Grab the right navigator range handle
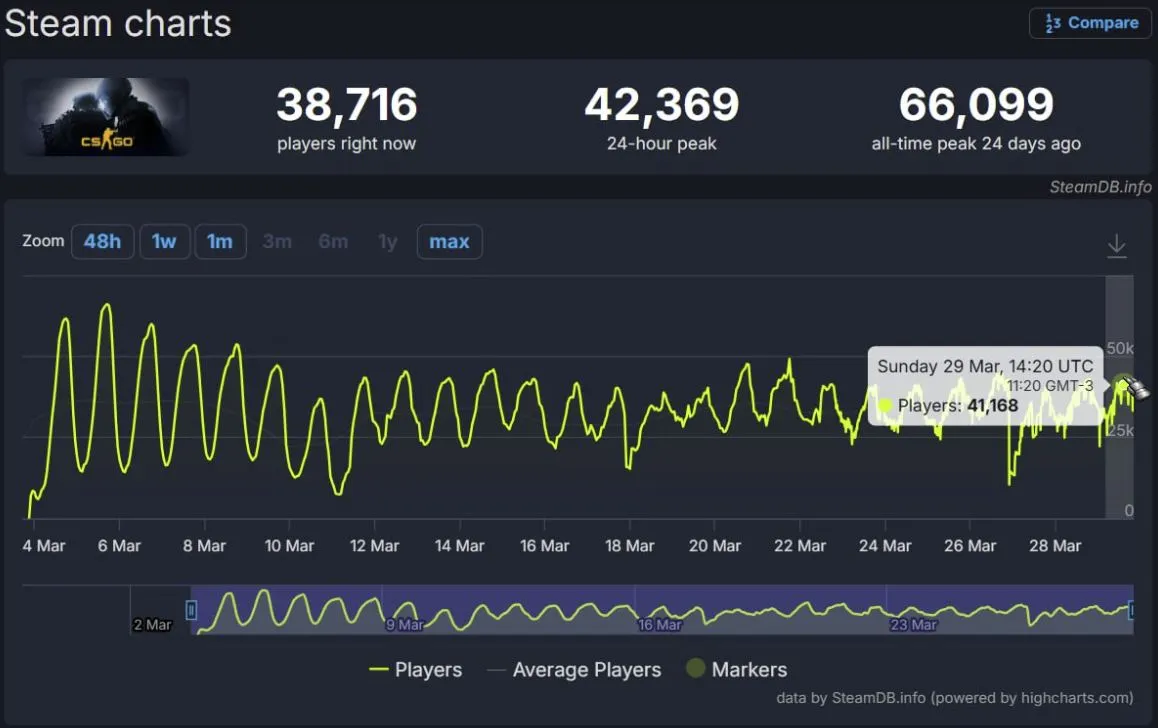The image size is (1158, 728). click(x=1132, y=610)
